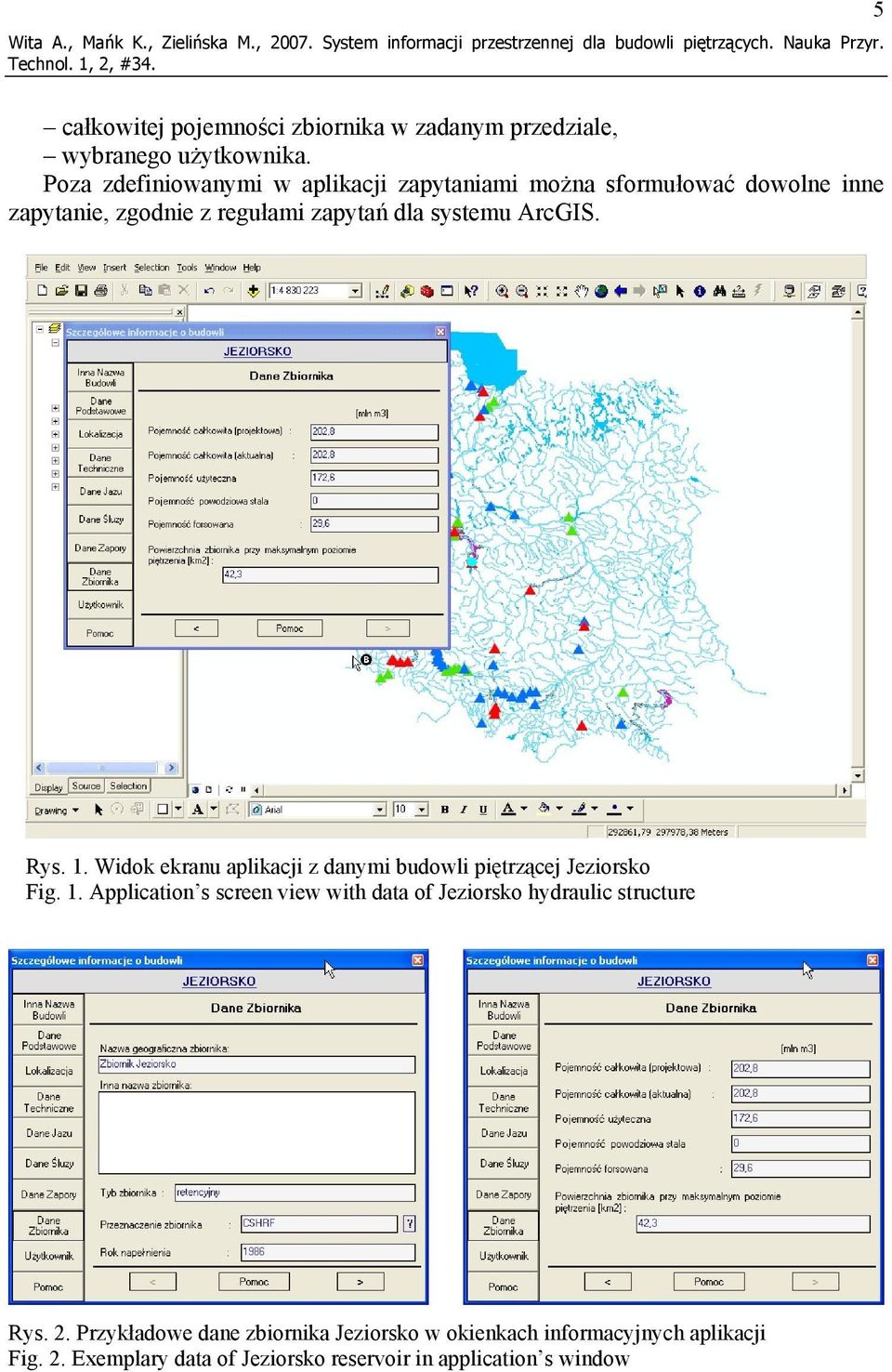This screenshot has height=1372, width=892.
Task: Click Dane Jazu button in Figure 1 dialog
Action: click(x=100, y=492)
